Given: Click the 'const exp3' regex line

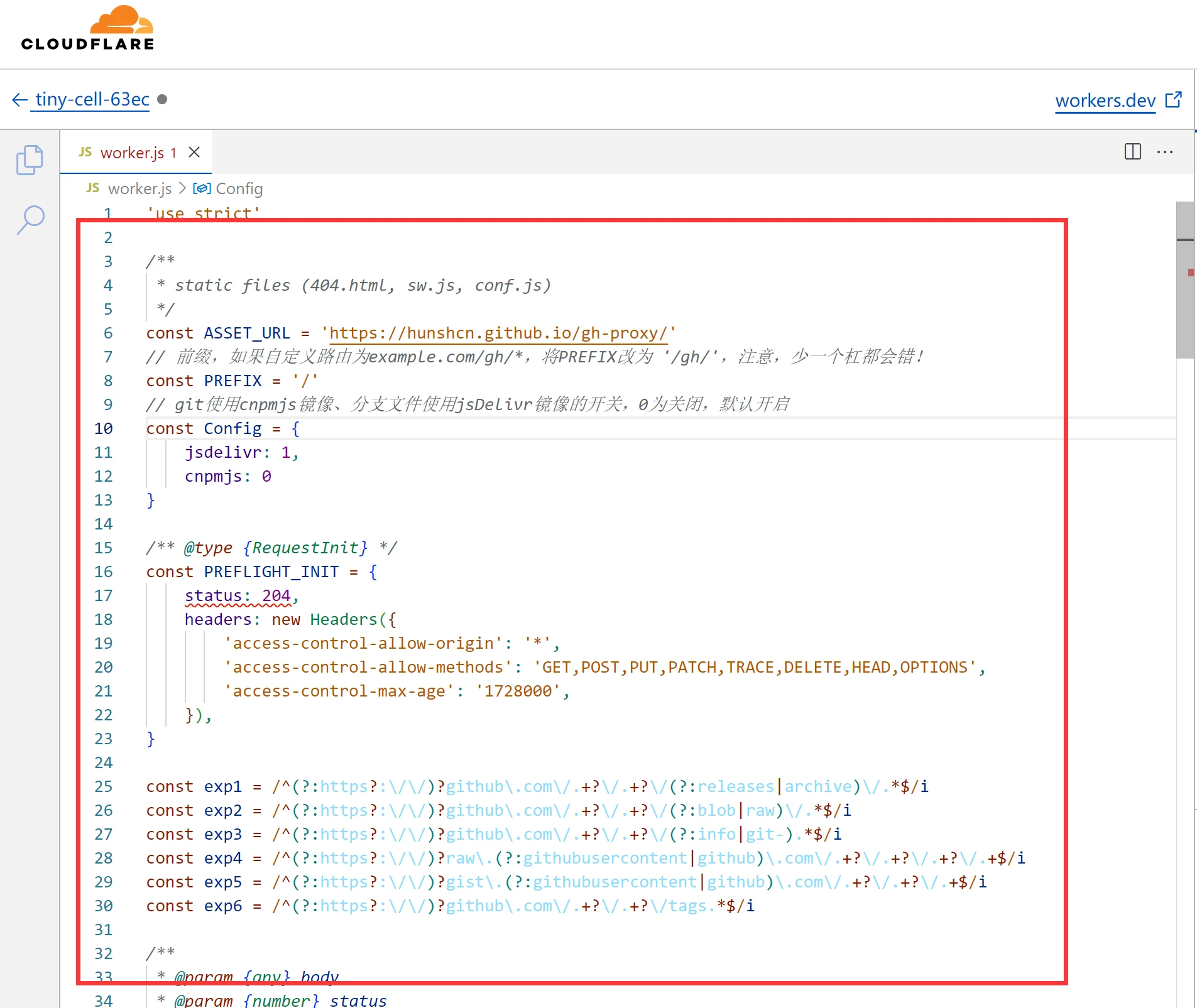Looking at the screenshot, I should (x=494, y=834).
